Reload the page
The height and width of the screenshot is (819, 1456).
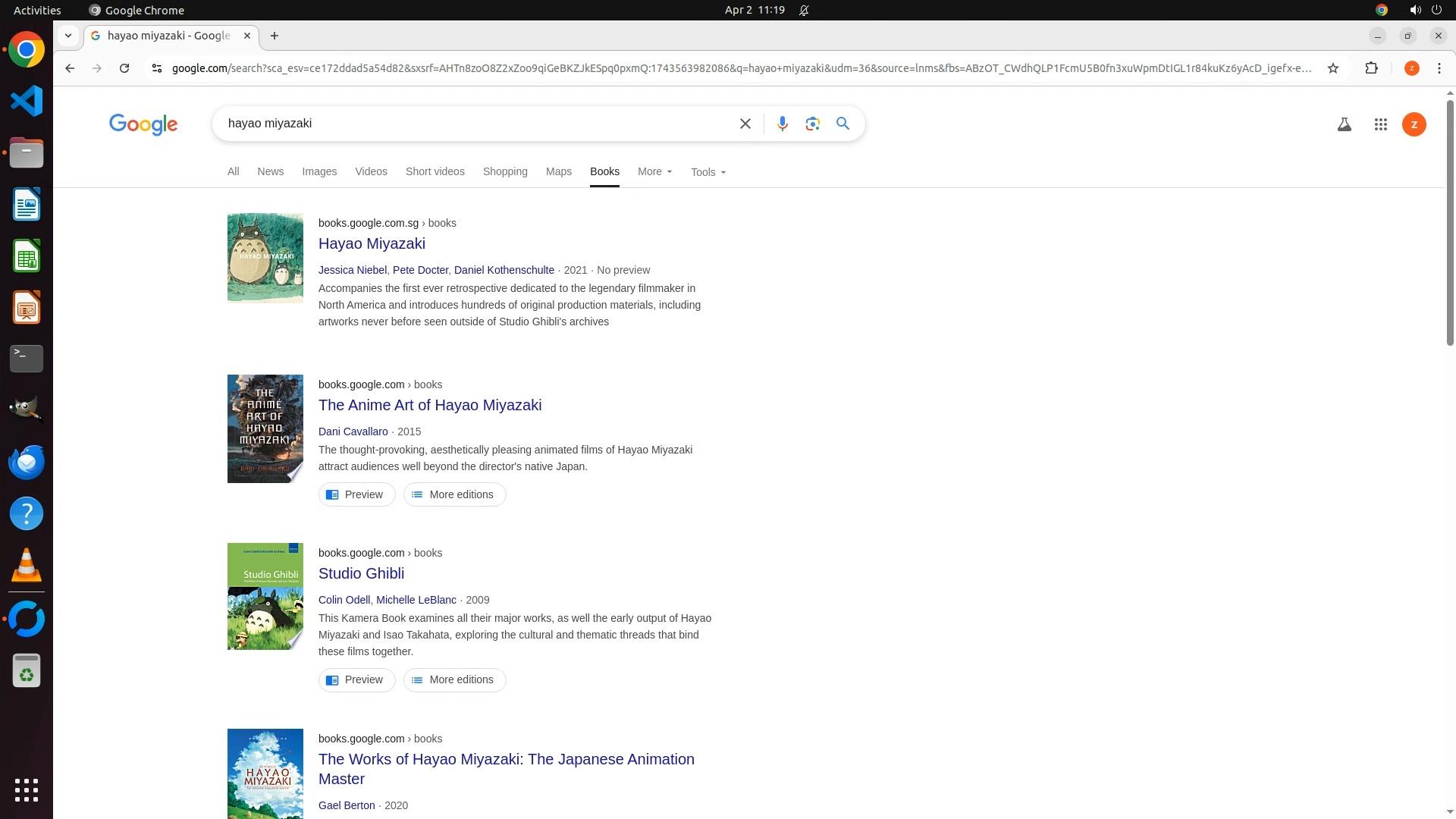point(124,68)
